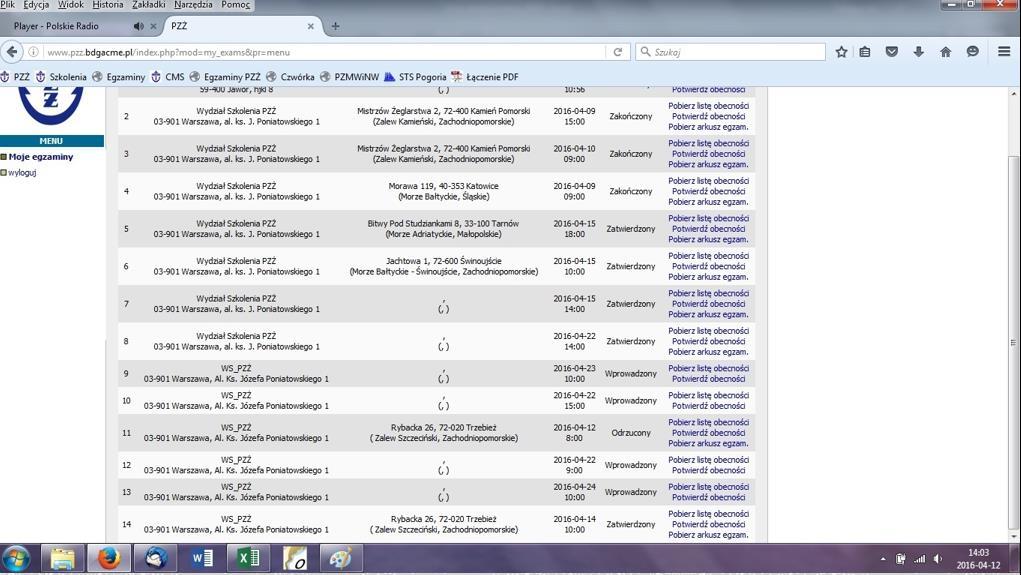Image resolution: width=1021 pixels, height=575 pixels.
Task: Open the Windows Start button
Action: [x=16, y=559]
